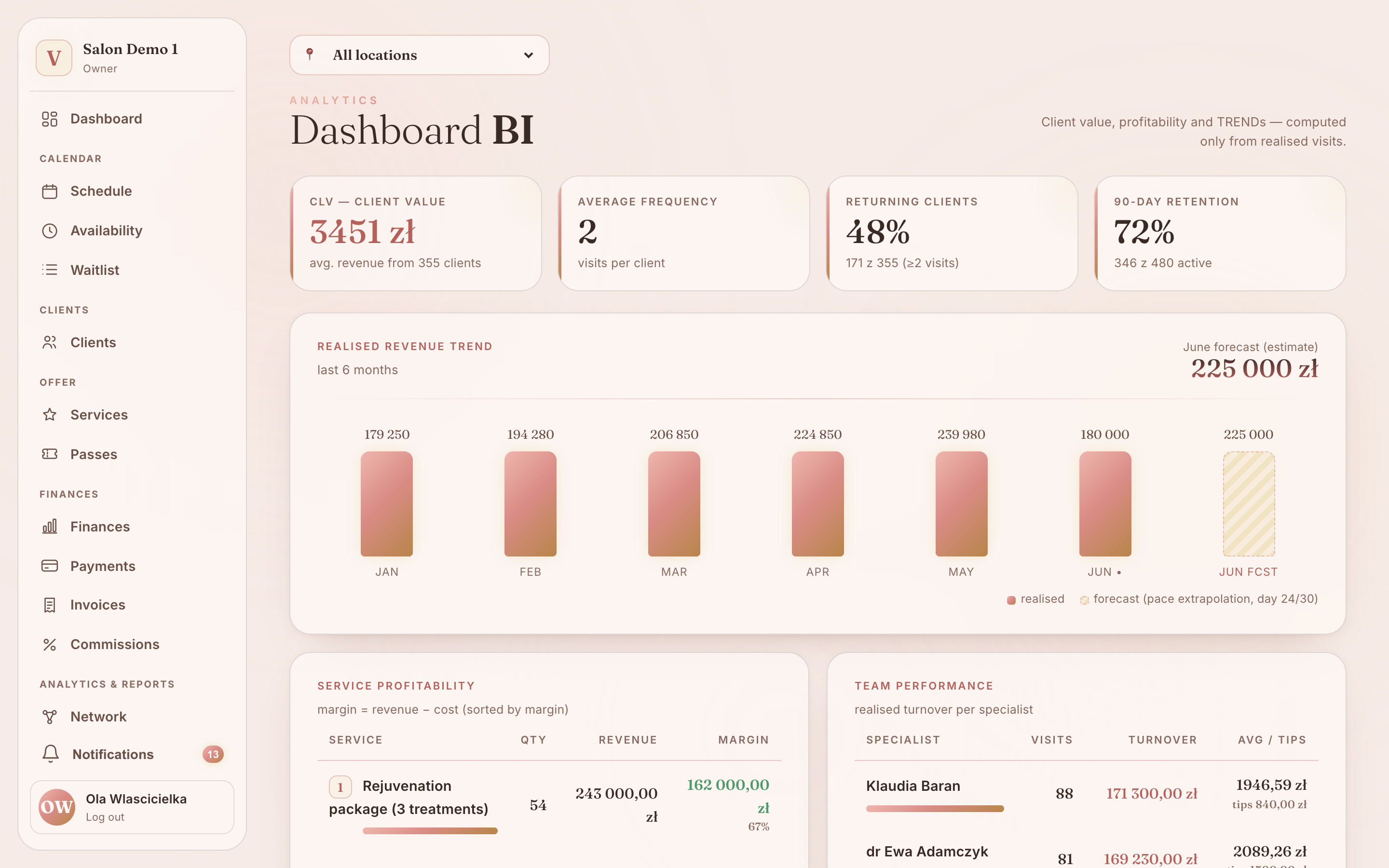This screenshot has width=1389, height=868.
Task: Click Salon Demo 1 title
Action: (130, 49)
